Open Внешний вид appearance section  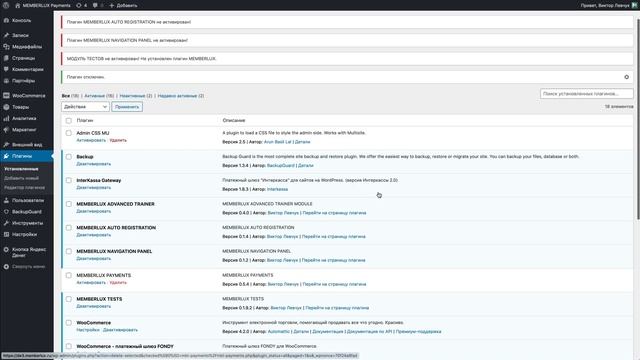click(x=27, y=144)
